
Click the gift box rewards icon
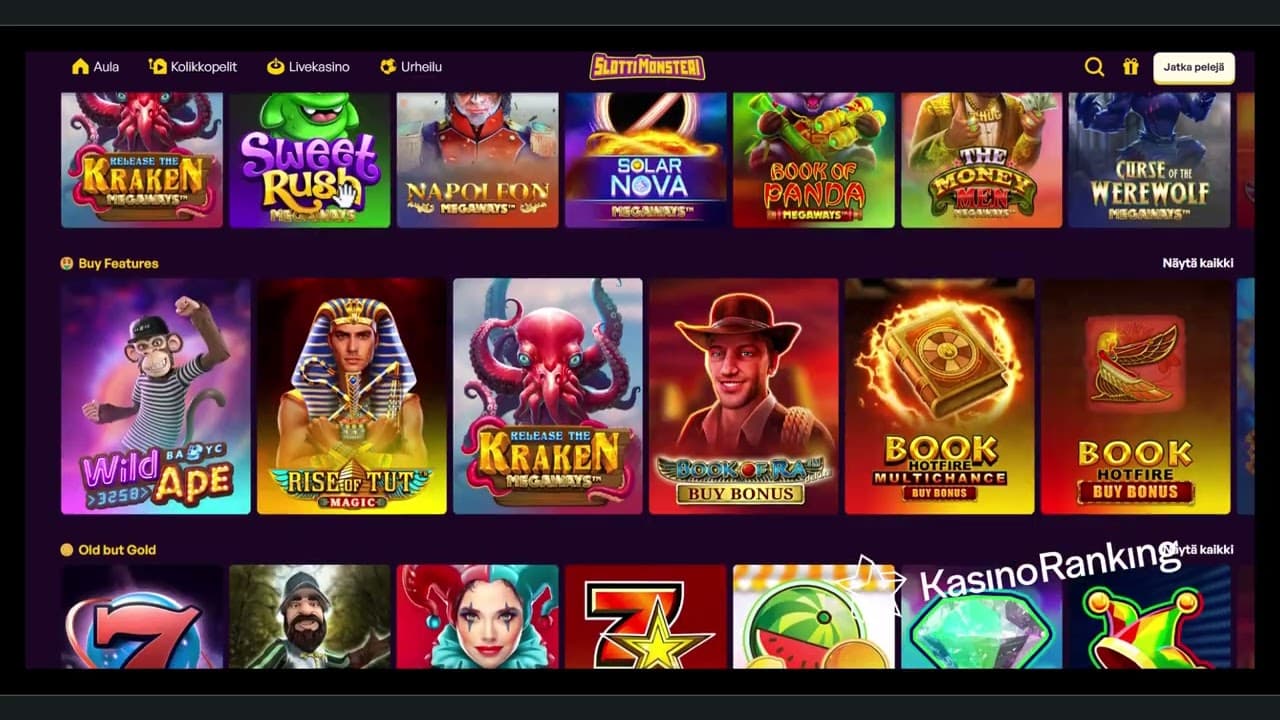(x=1130, y=67)
